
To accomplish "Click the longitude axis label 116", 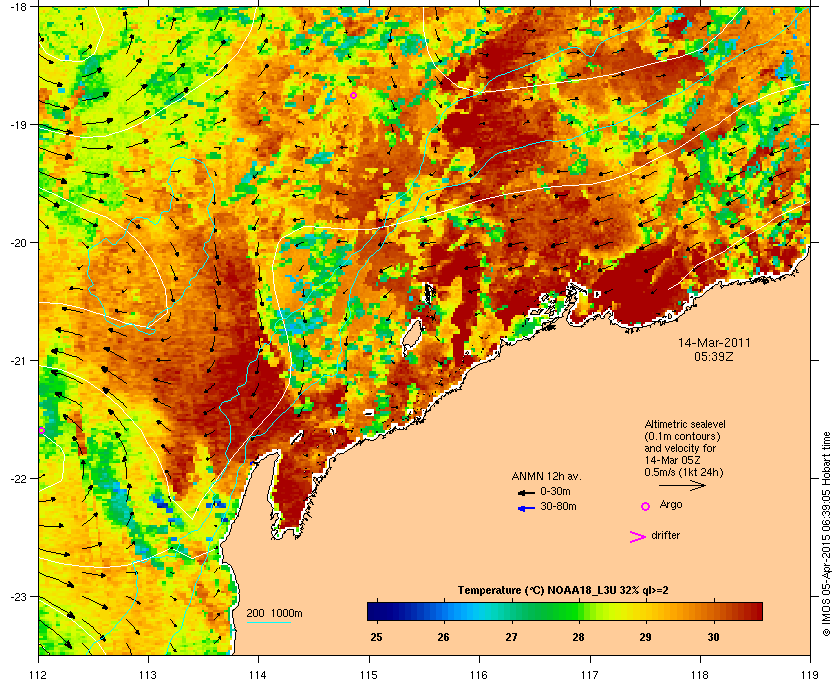I will point(479,674).
